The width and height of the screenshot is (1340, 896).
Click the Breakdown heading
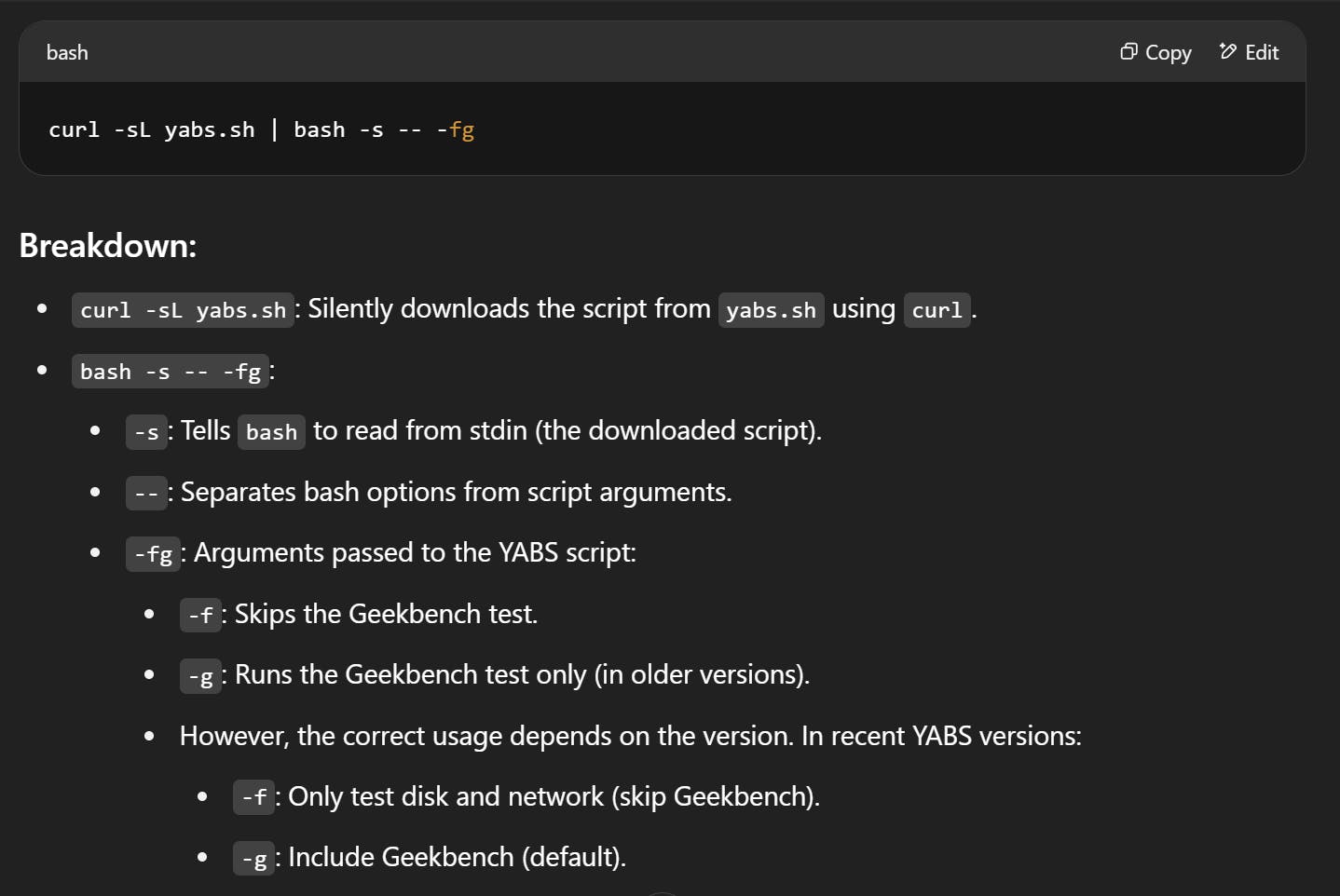(108, 246)
